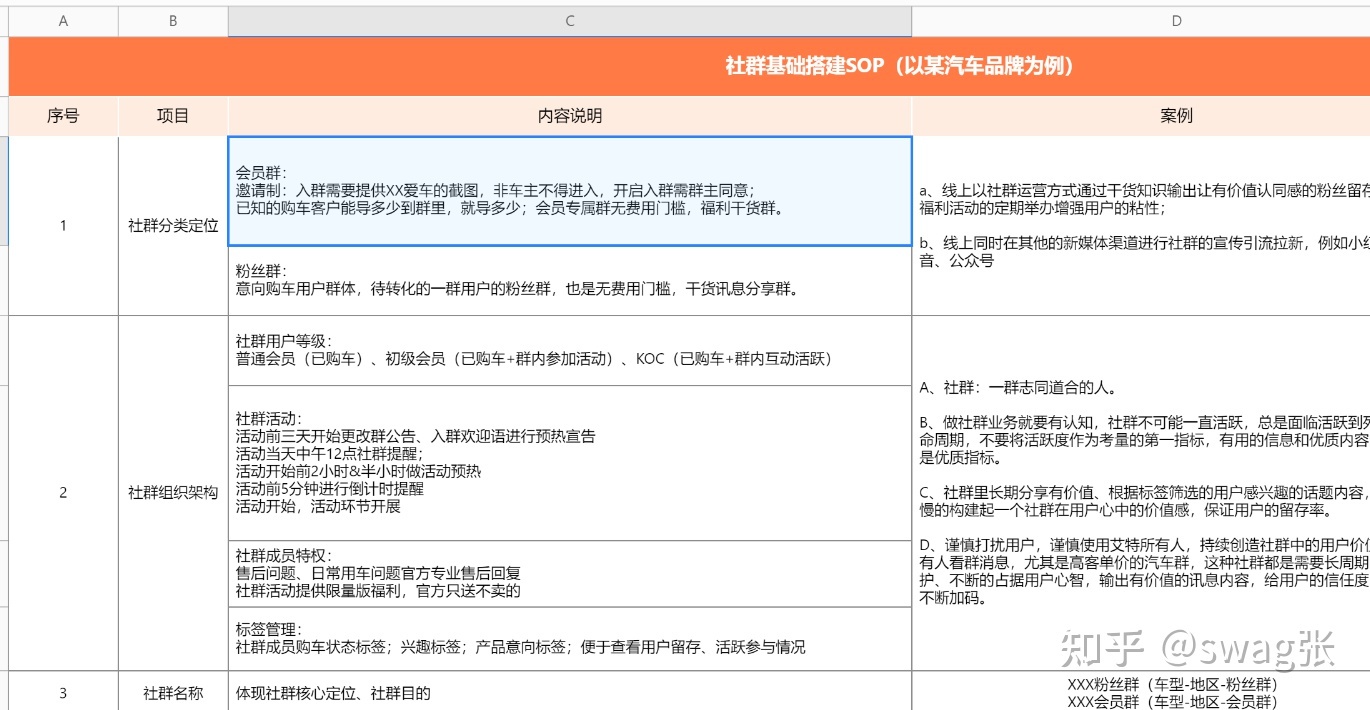This screenshot has width=1370, height=710.
Task: Select column header B
Action: [172, 20]
